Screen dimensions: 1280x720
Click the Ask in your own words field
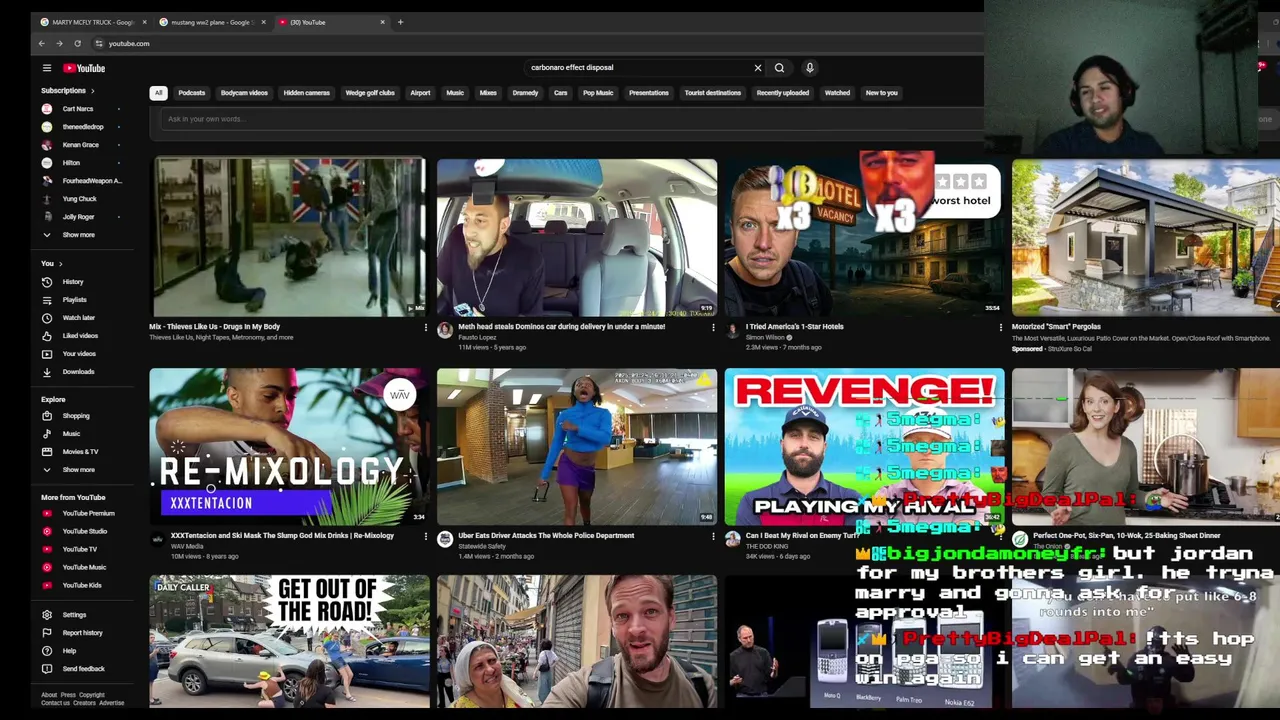pyautogui.click(x=570, y=119)
